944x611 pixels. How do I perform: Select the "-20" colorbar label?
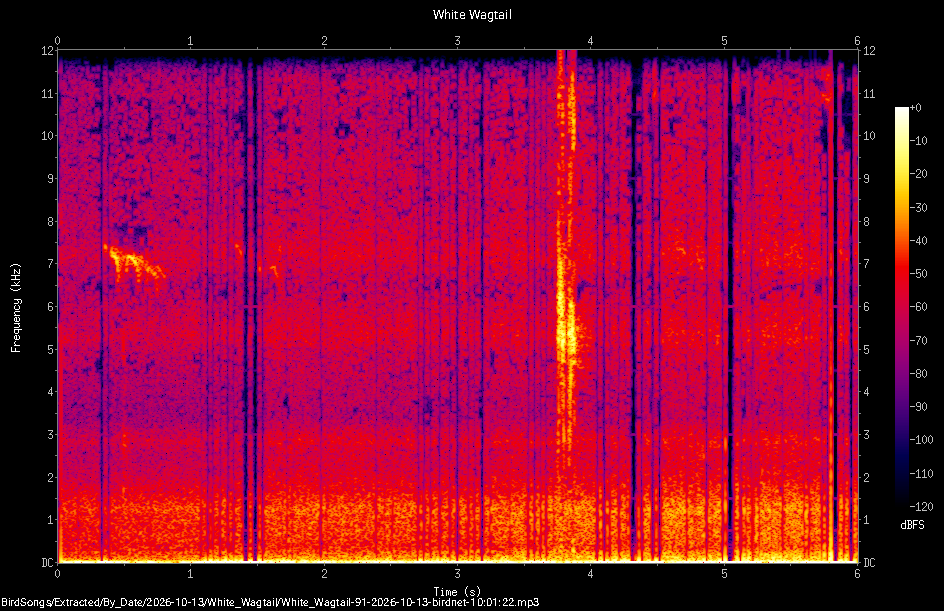919,174
